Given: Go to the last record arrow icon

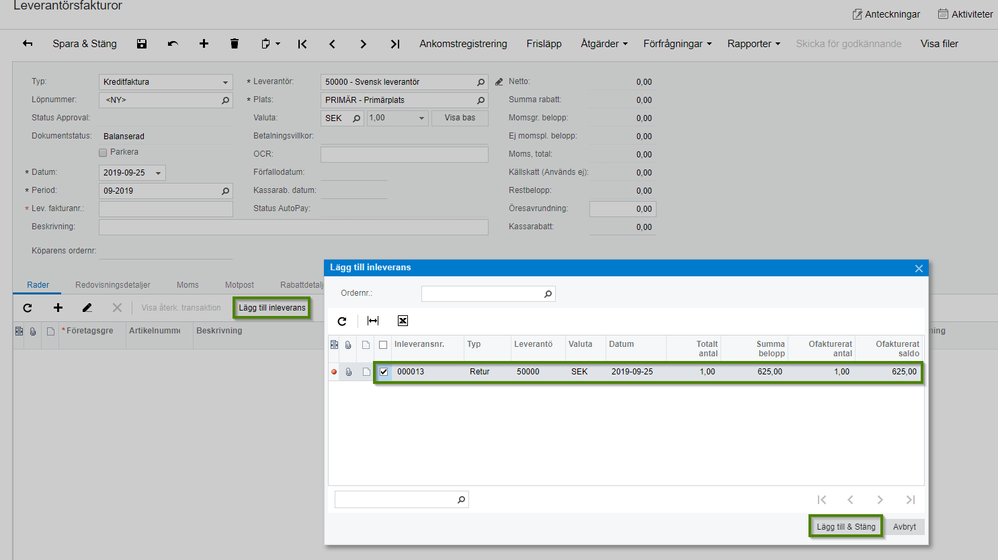Looking at the screenshot, I should pos(395,44).
